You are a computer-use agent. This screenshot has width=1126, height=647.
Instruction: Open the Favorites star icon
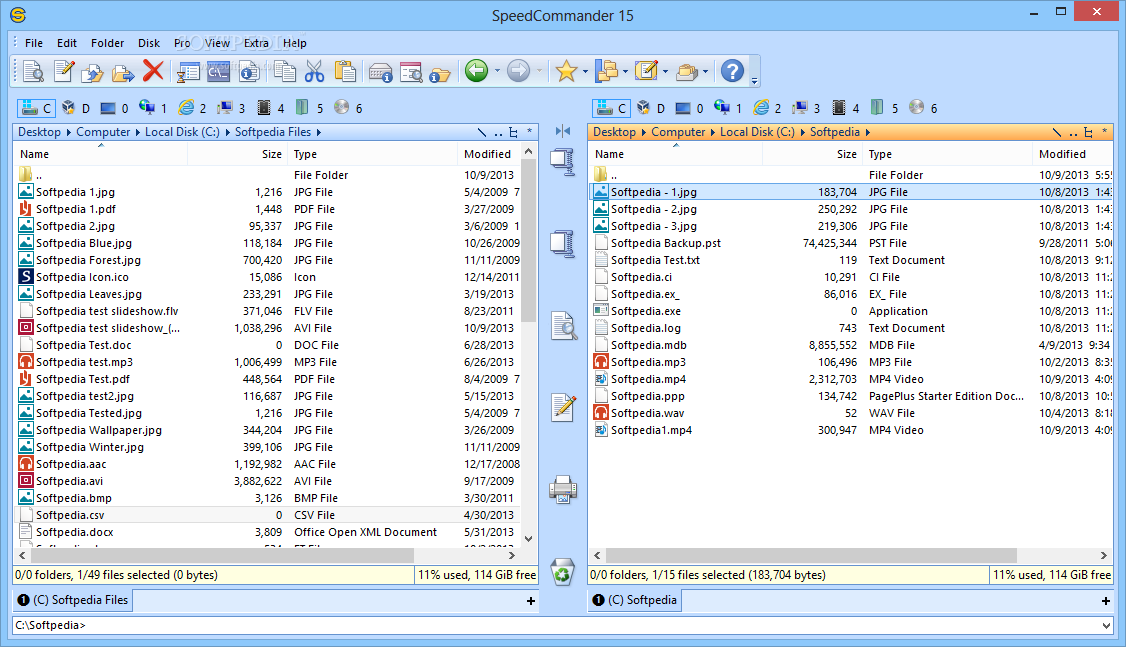coord(566,71)
